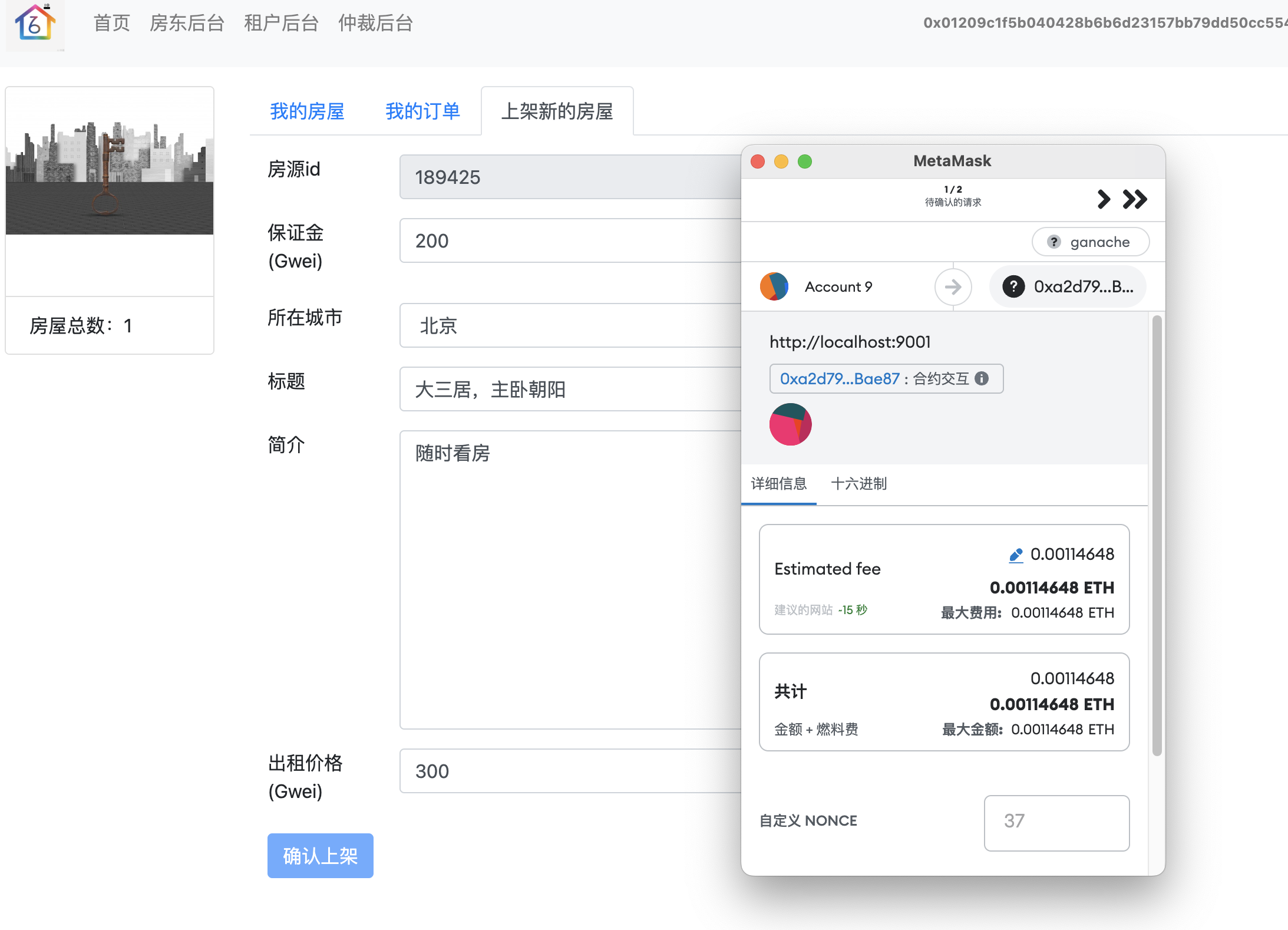Click the recipient 0xa2d79...B... address pill
This screenshot has height=930, width=1288.
pos(1068,286)
